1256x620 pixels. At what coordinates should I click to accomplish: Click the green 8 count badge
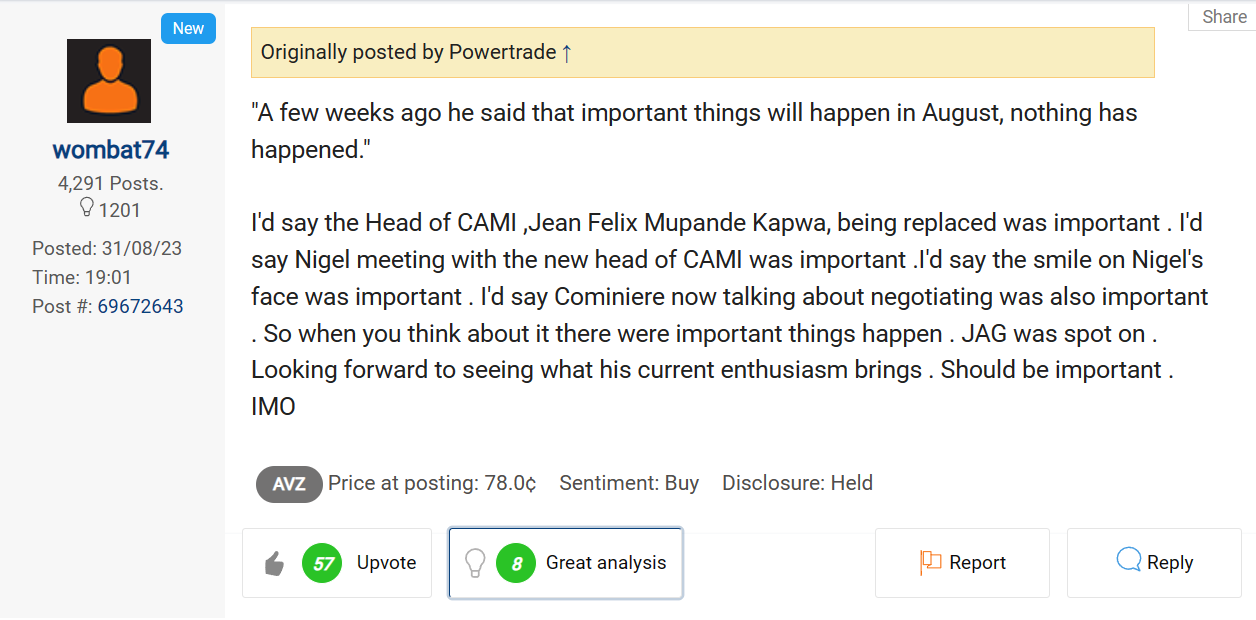pos(516,563)
